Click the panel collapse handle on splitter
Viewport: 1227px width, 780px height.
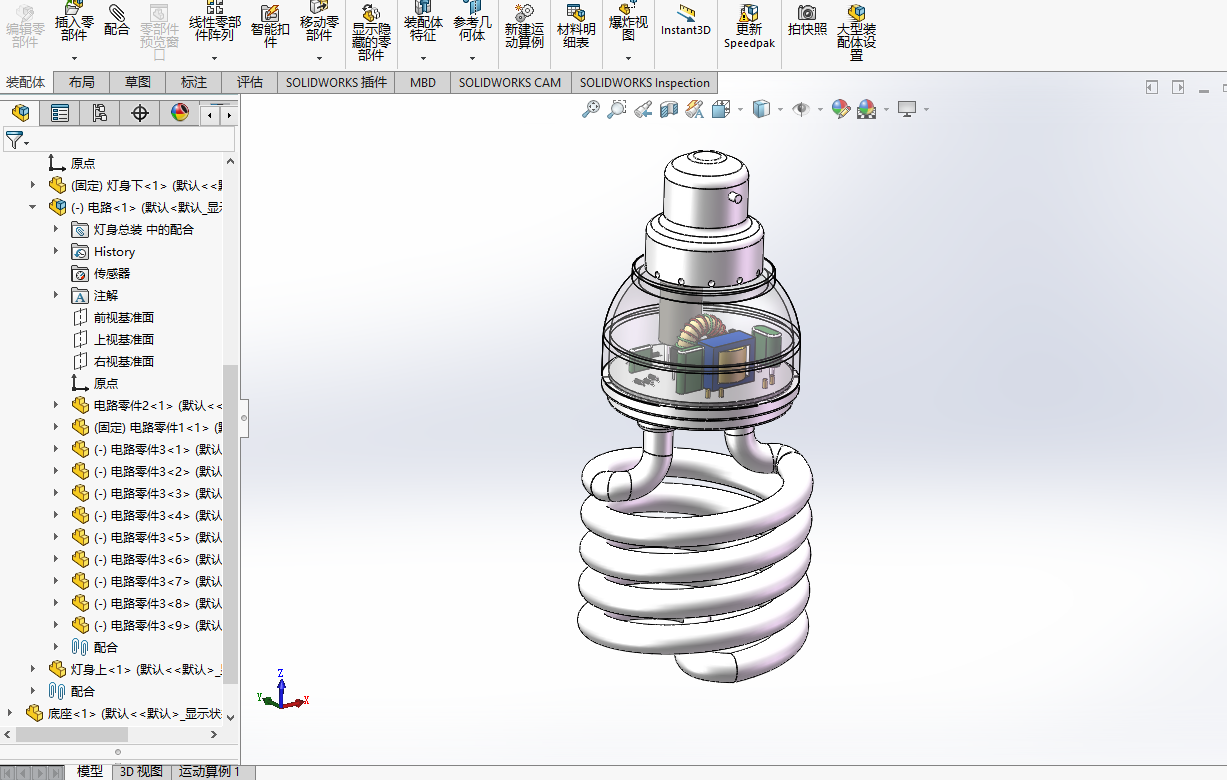coord(245,418)
